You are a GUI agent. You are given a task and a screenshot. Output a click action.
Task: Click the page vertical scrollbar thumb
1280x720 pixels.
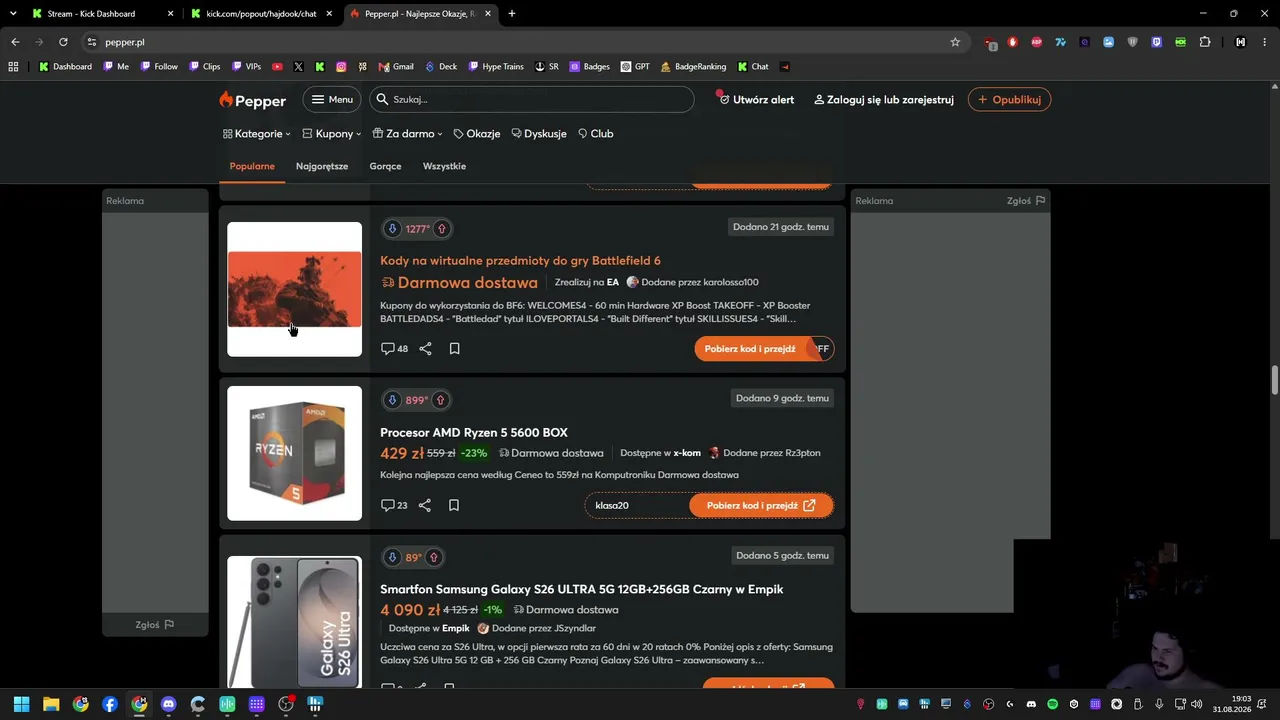pos(1275,381)
